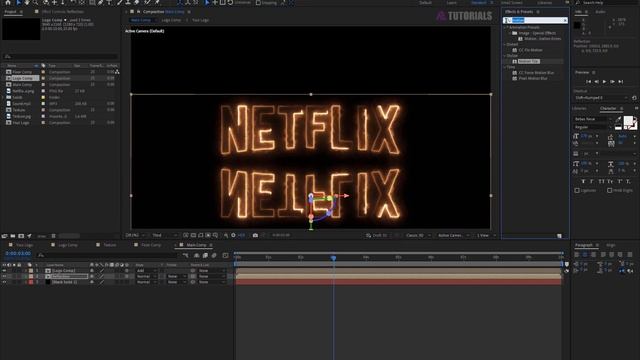The width and height of the screenshot is (640, 360).
Task: Open blending mode dropdown for Black Solid layer
Action: pos(146,282)
